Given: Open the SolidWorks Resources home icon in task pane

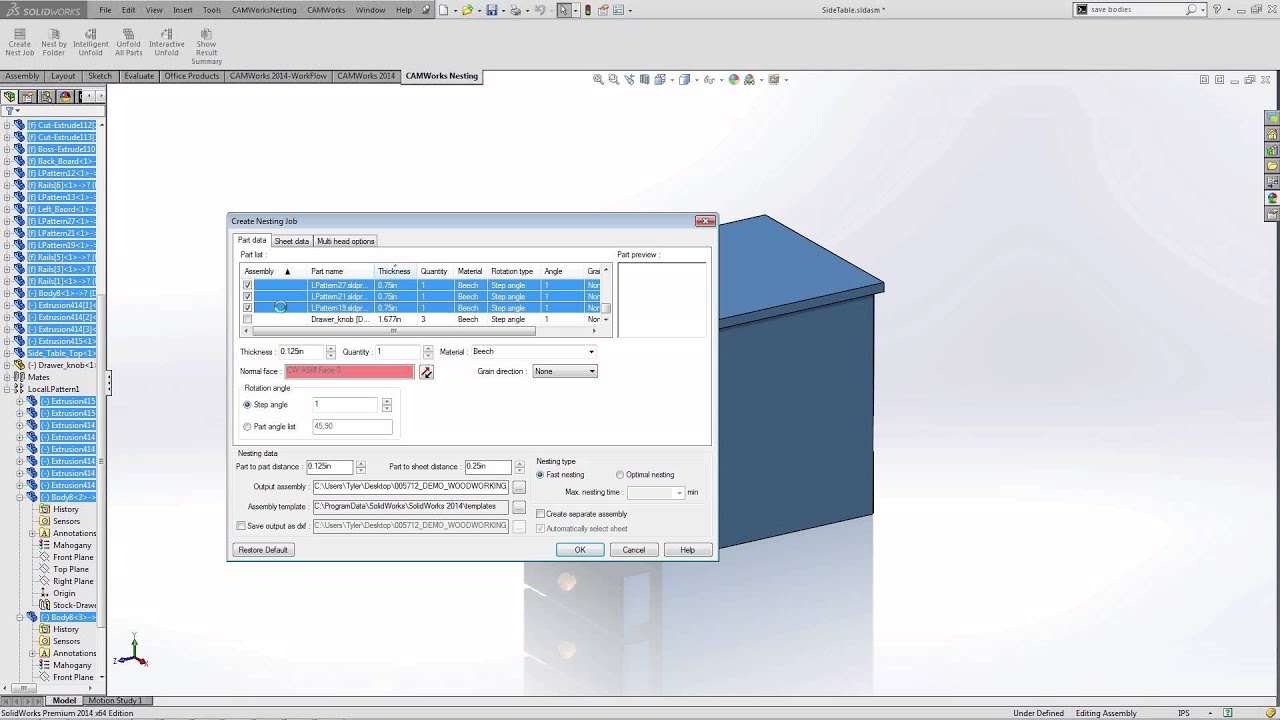Looking at the screenshot, I should click(1272, 134).
